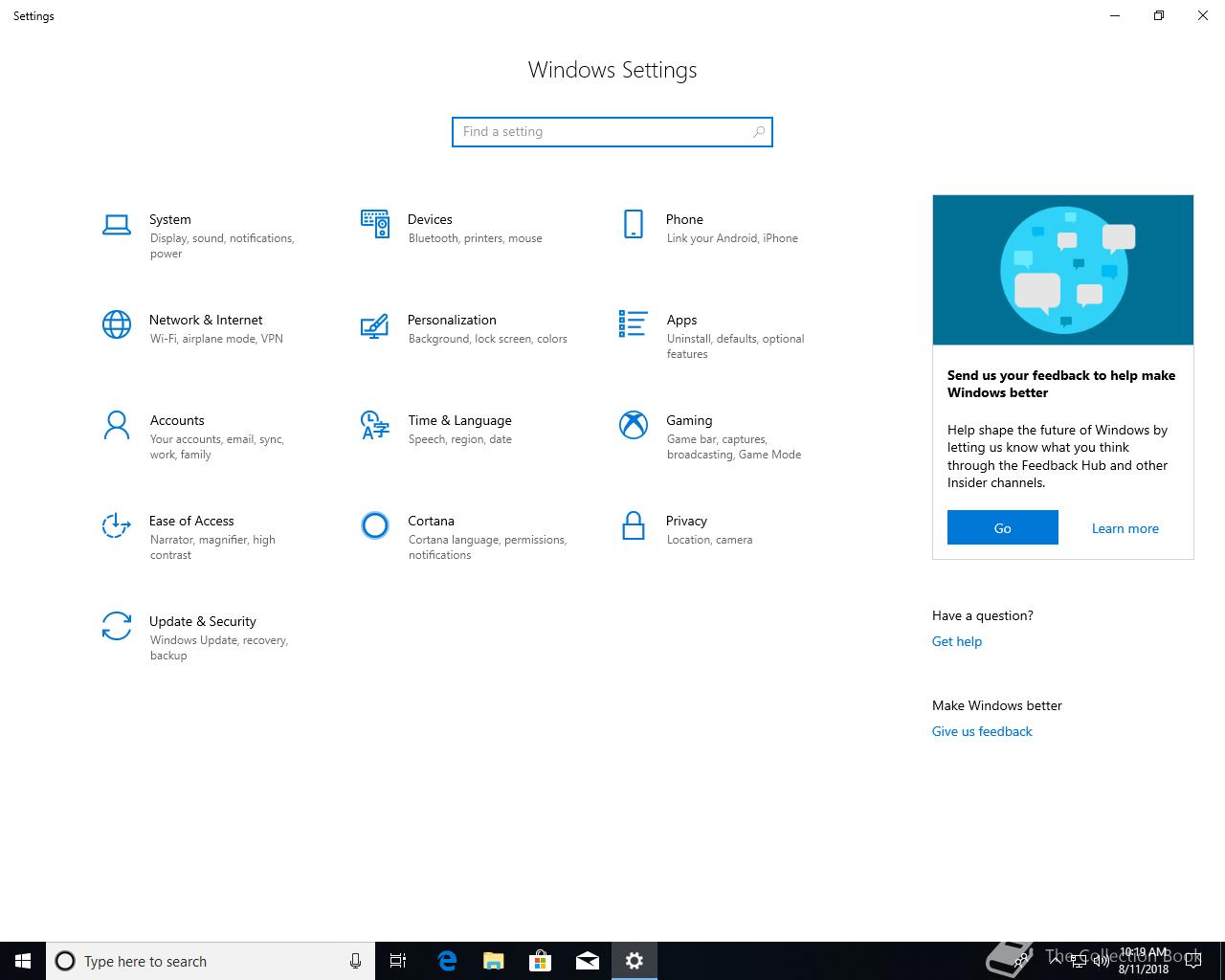Open File Explorer from the taskbar
The height and width of the screenshot is (980, 1225).
[x=493, y=961]
